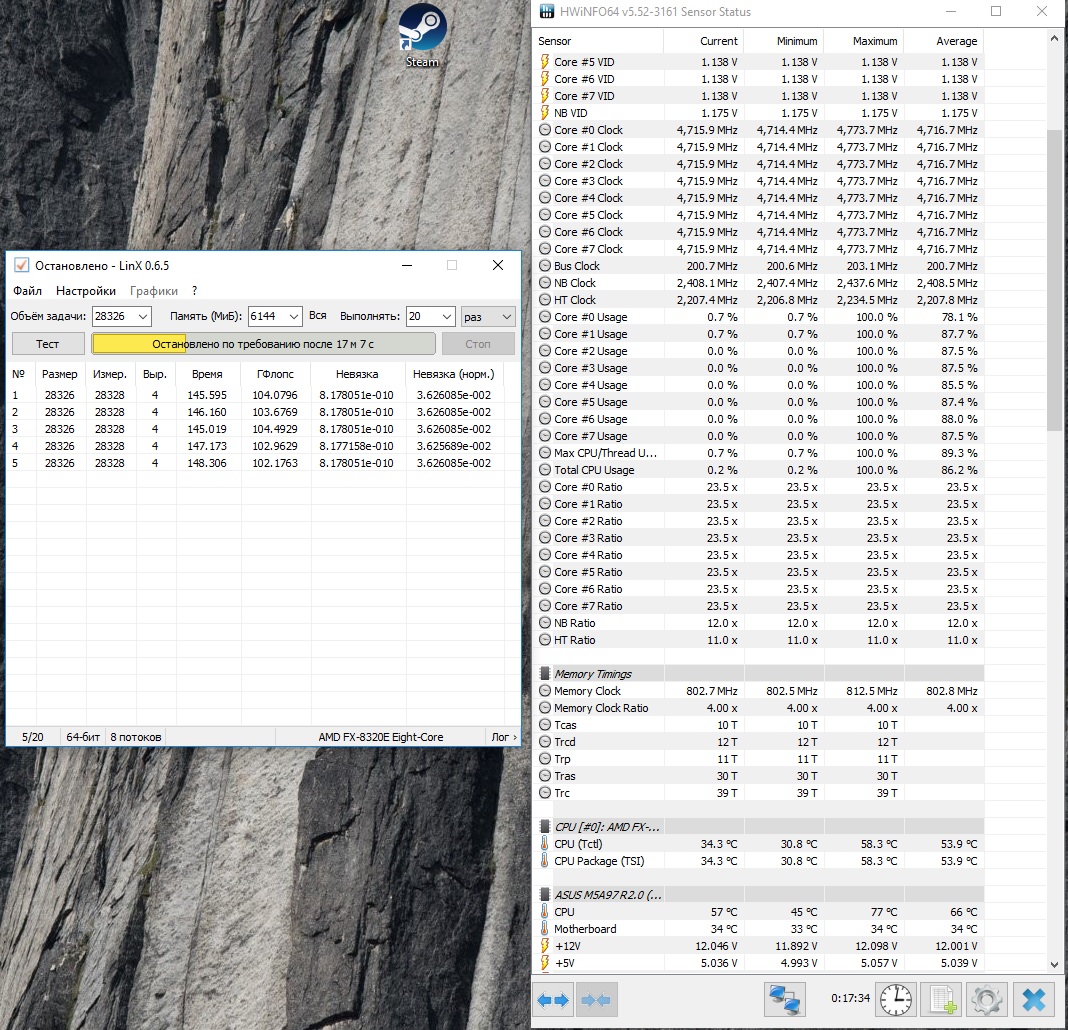Click the shrink columns inward arrows icon
1068x1030 pixels.
click(x=596, y=999)
